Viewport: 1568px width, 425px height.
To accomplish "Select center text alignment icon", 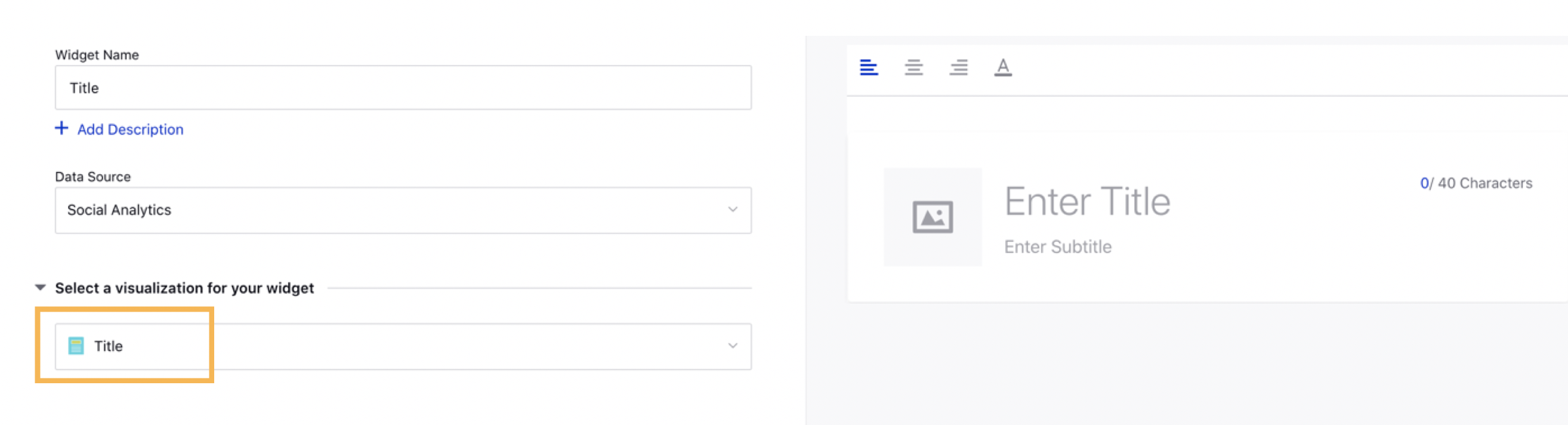I will pyautogui.click(x=913, y=67).
